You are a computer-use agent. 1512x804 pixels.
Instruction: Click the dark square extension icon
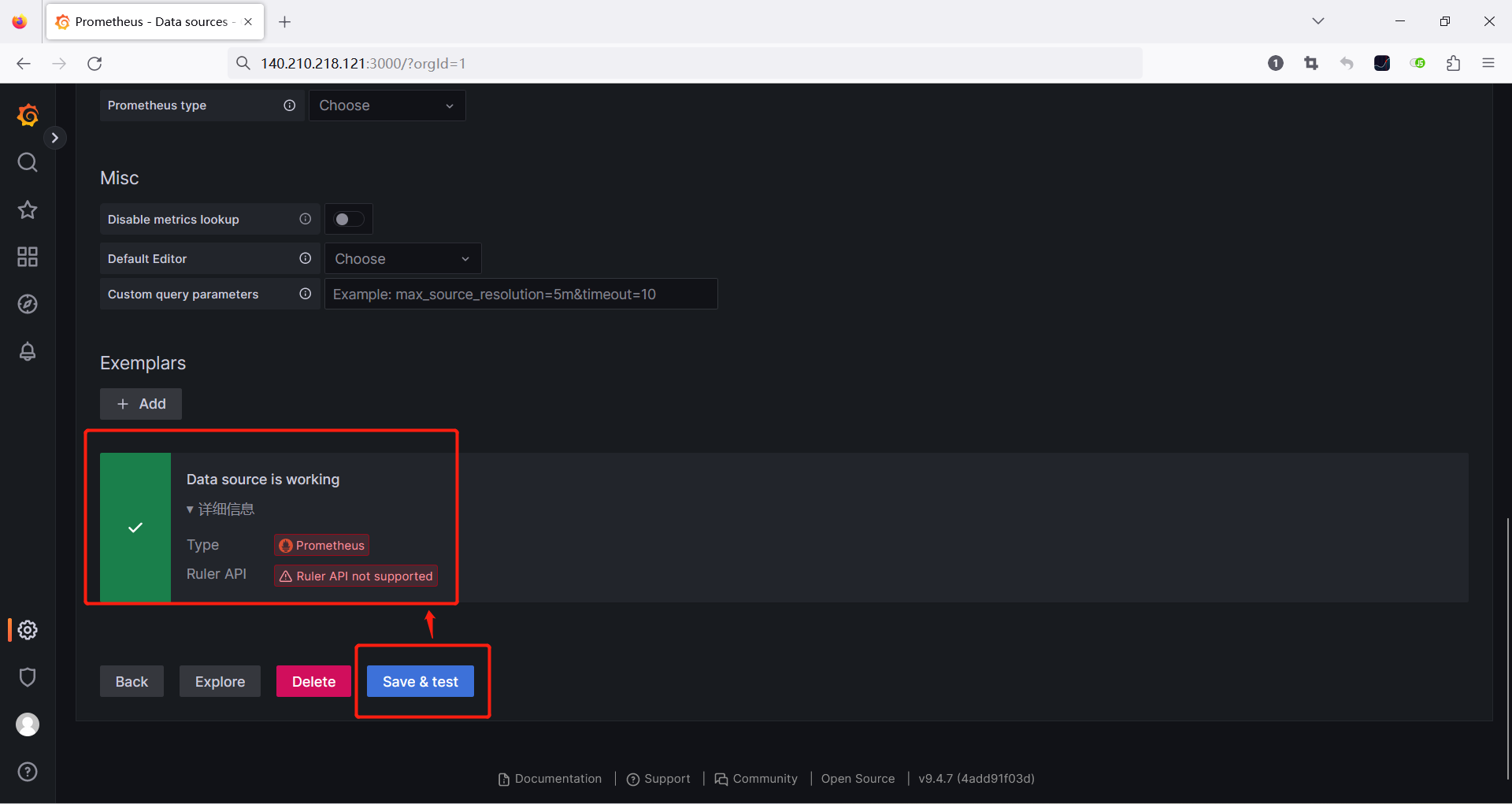pos(1382,64)
